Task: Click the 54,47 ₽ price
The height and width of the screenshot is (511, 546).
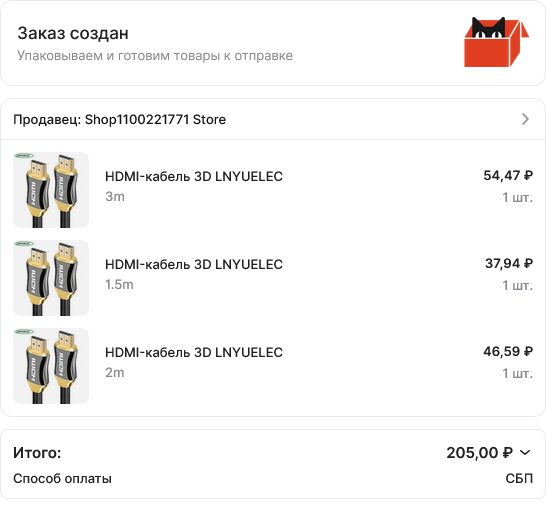Action: coord(508,176)
